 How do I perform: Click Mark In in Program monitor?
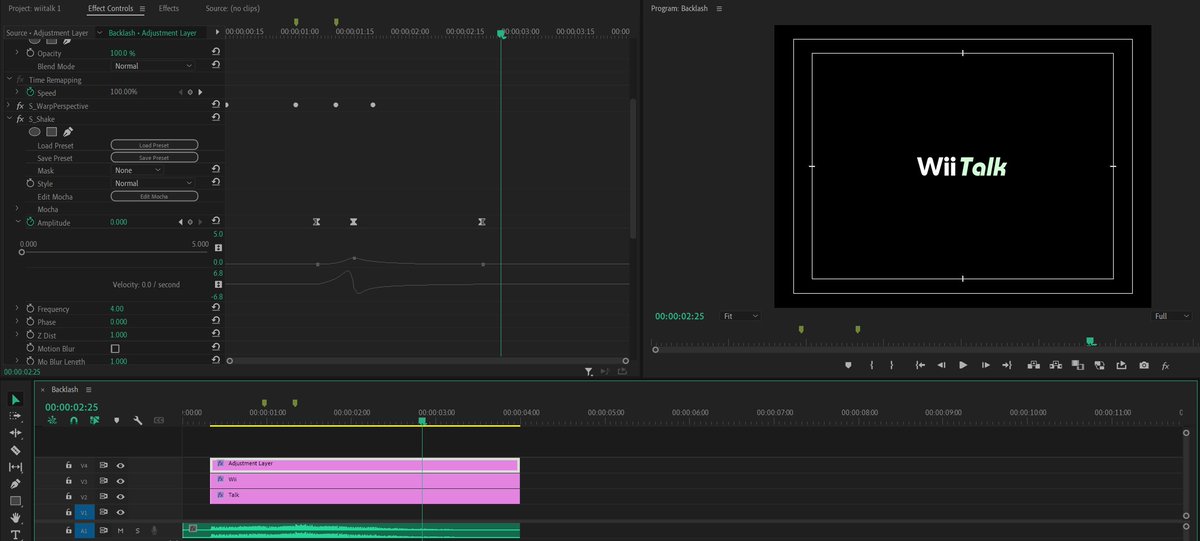coord(872,365)
